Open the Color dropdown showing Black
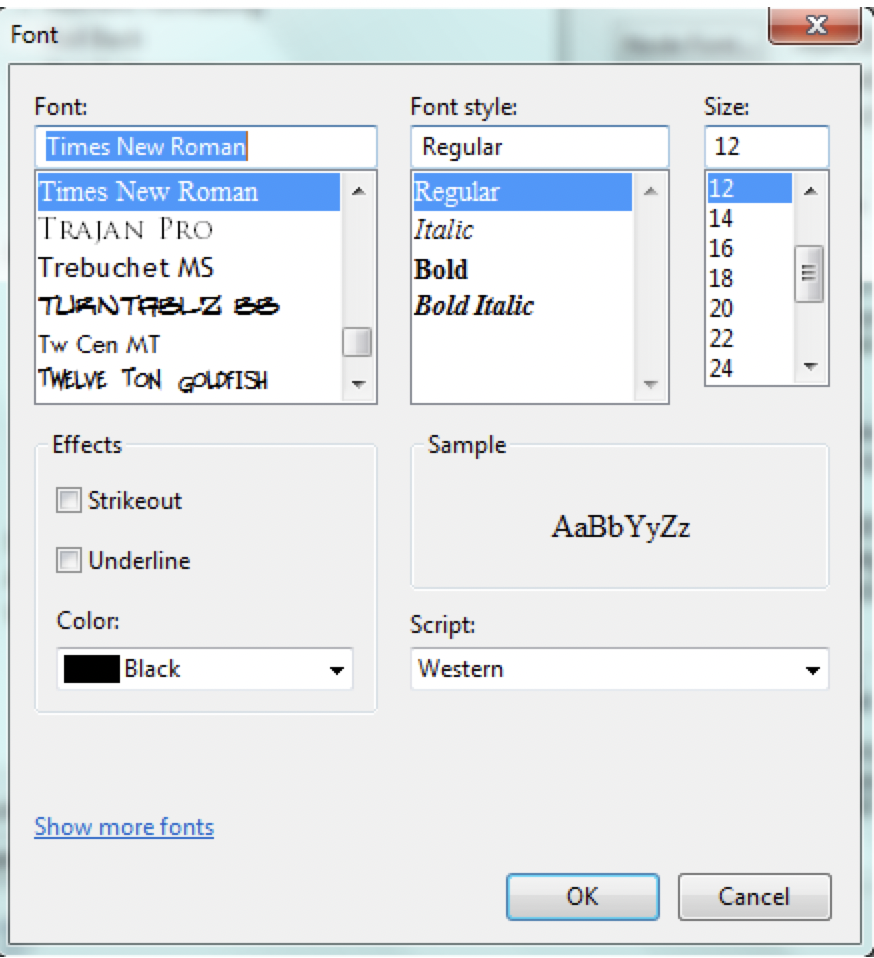The height and width of the screenshot is (958, 874). tap(336, 670)
